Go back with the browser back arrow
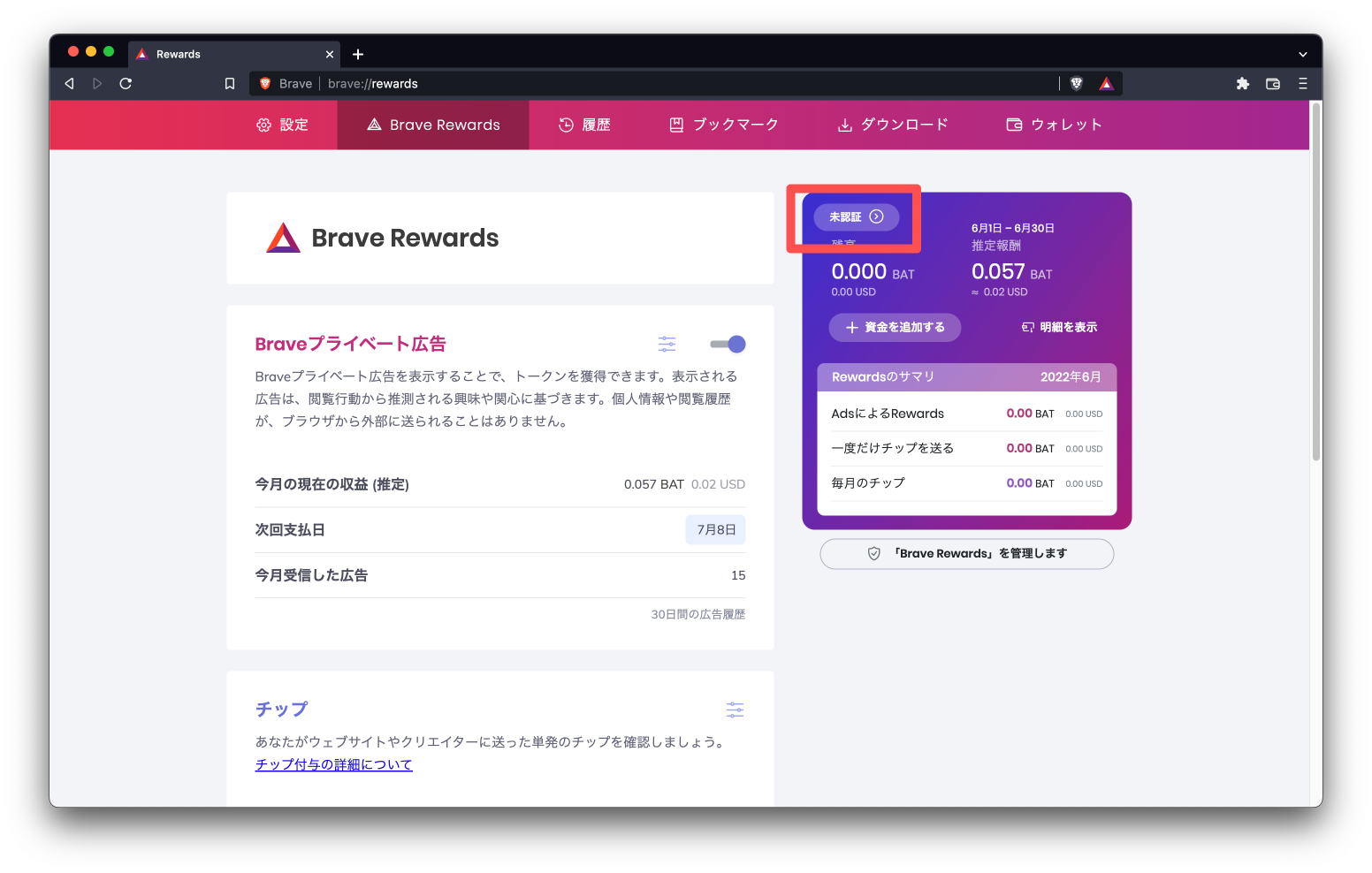Image resolution: width=1372 pixels, height=873 pixels. pos(69,83)
